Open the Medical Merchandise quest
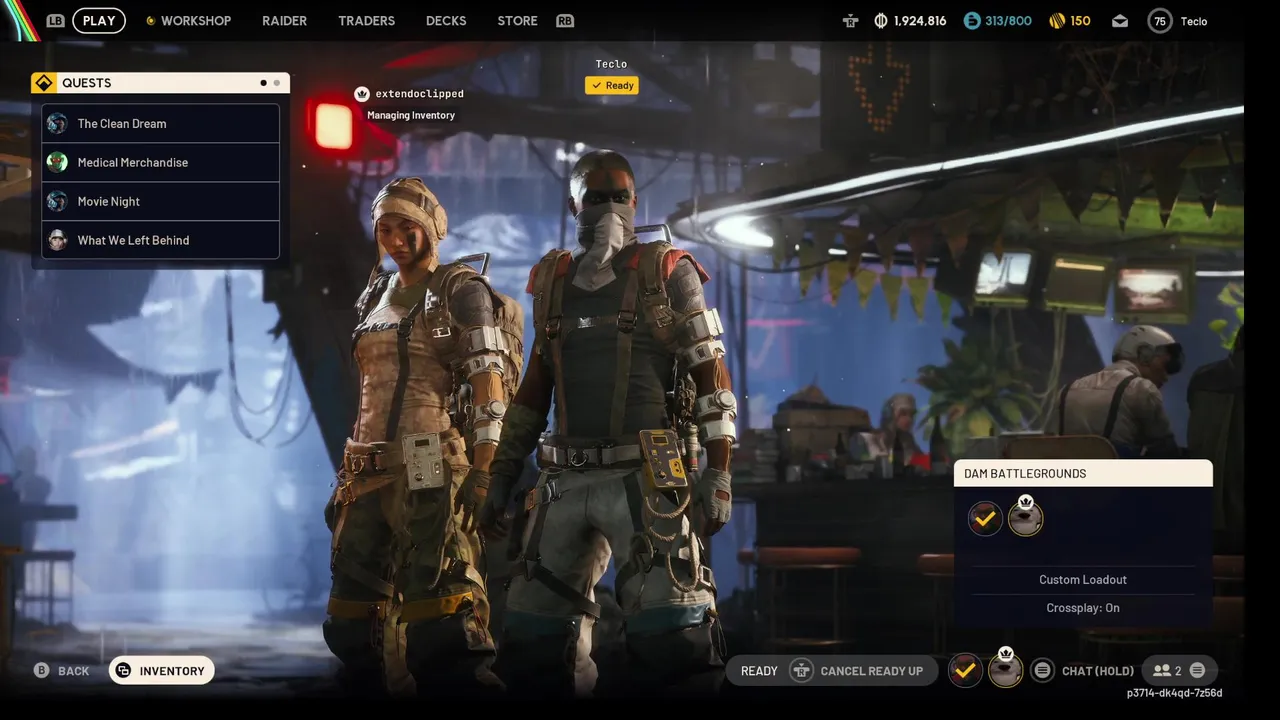The height and width of the screenshot is (720, 1280). pos(160,162)
